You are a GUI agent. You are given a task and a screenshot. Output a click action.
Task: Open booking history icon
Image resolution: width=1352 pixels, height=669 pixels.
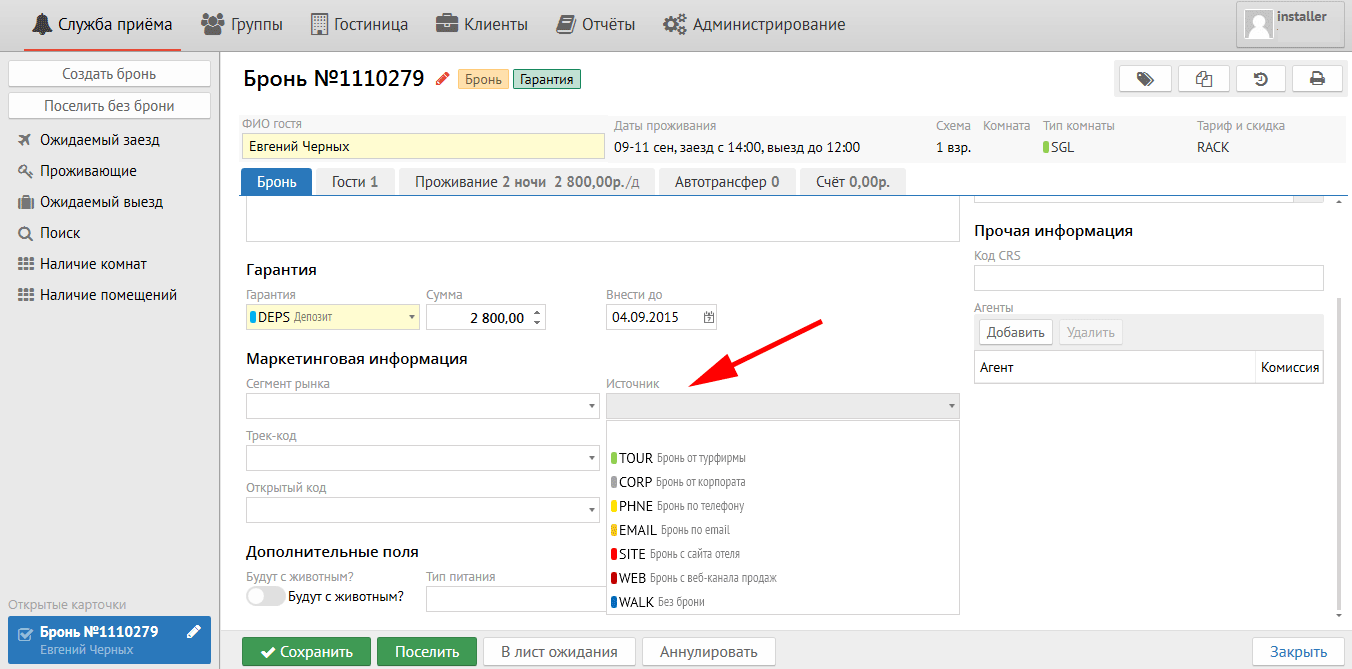pyautogui.click(x=1260, y=79)
